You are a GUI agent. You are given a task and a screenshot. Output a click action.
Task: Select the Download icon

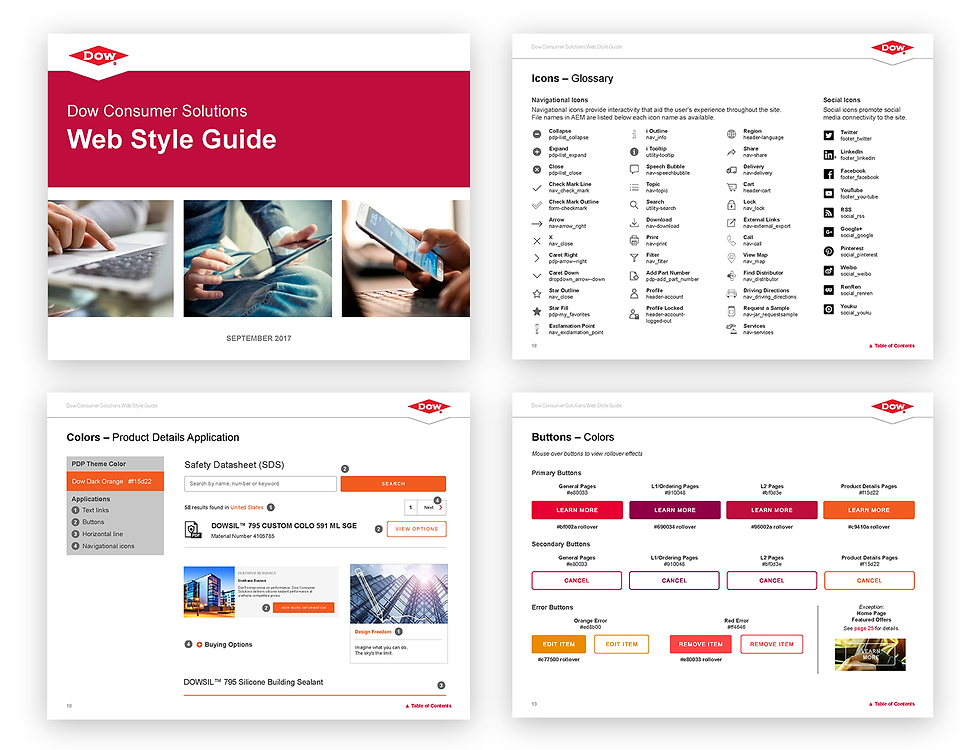[634, 222]
